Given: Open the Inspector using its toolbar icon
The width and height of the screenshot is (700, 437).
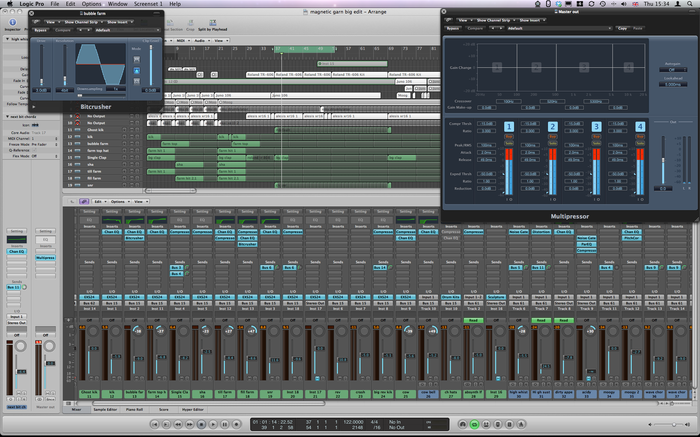Looking at the screenshot, I should 12,22.
